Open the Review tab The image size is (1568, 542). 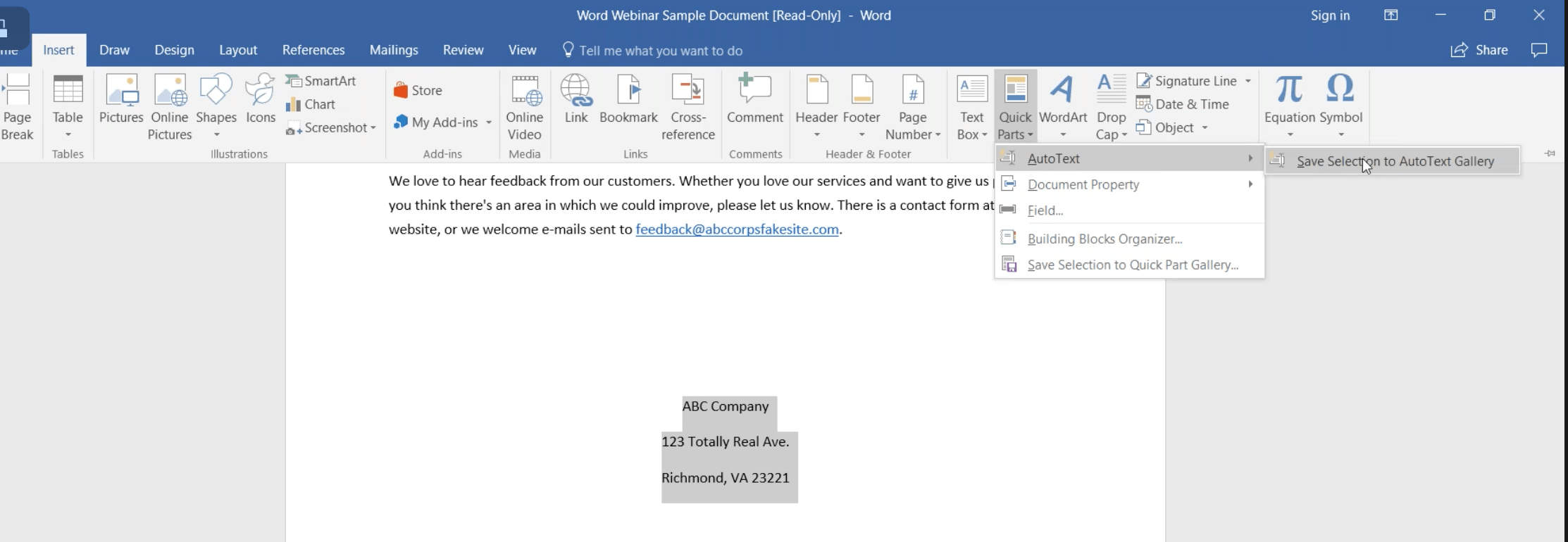tap(463, 50)
